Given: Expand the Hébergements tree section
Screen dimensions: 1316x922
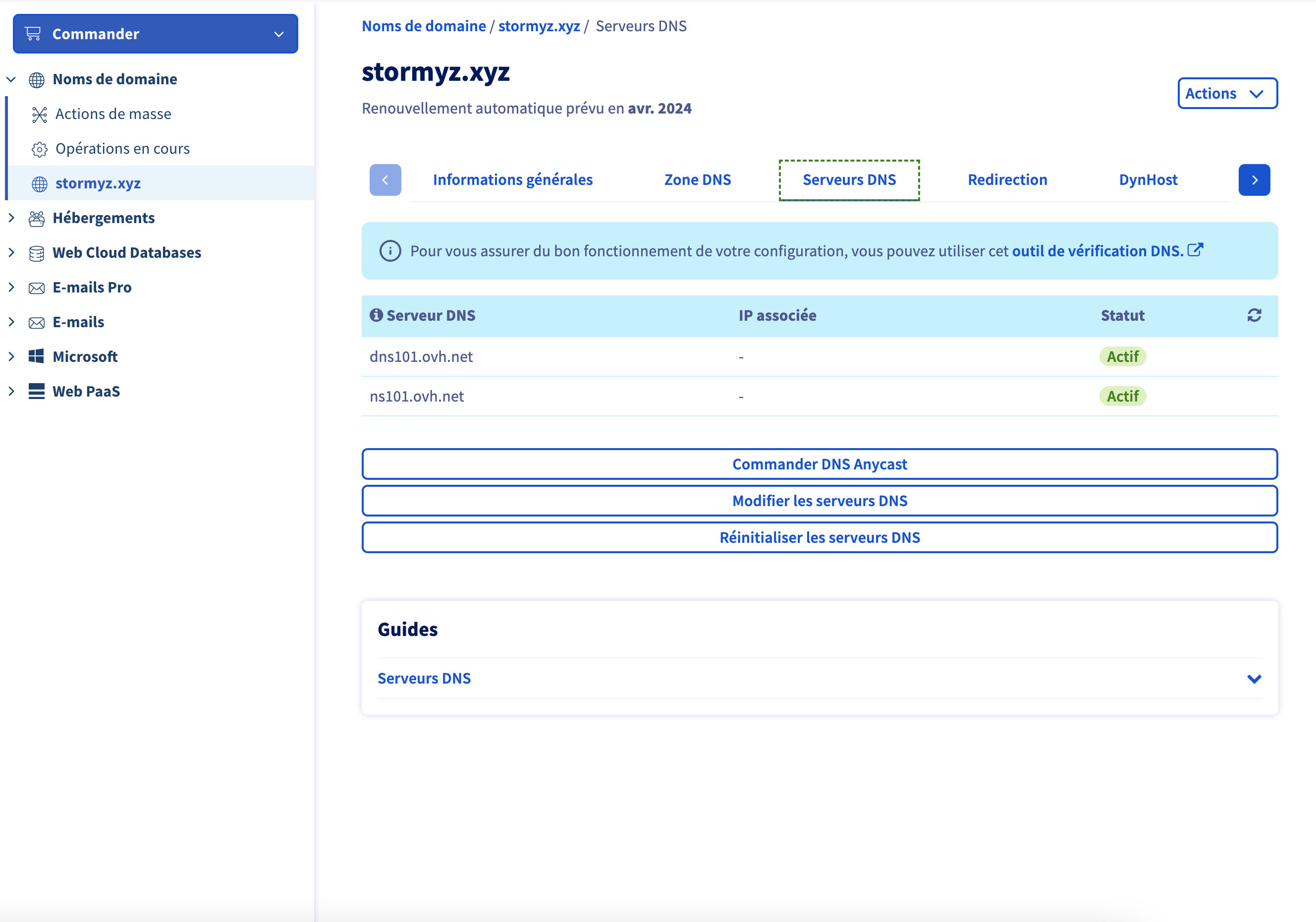Looking at the screenshot, I should (x=11, y=218).
